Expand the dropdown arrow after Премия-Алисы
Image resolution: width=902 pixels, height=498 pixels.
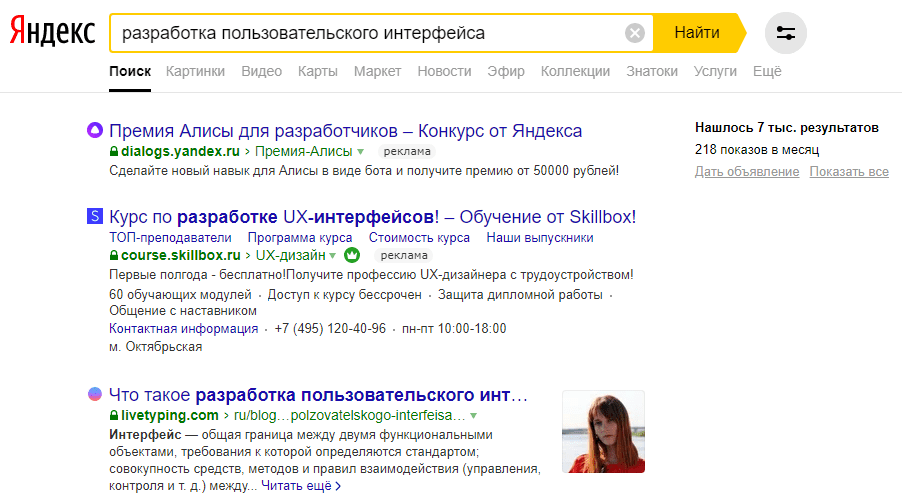[360, 152]
